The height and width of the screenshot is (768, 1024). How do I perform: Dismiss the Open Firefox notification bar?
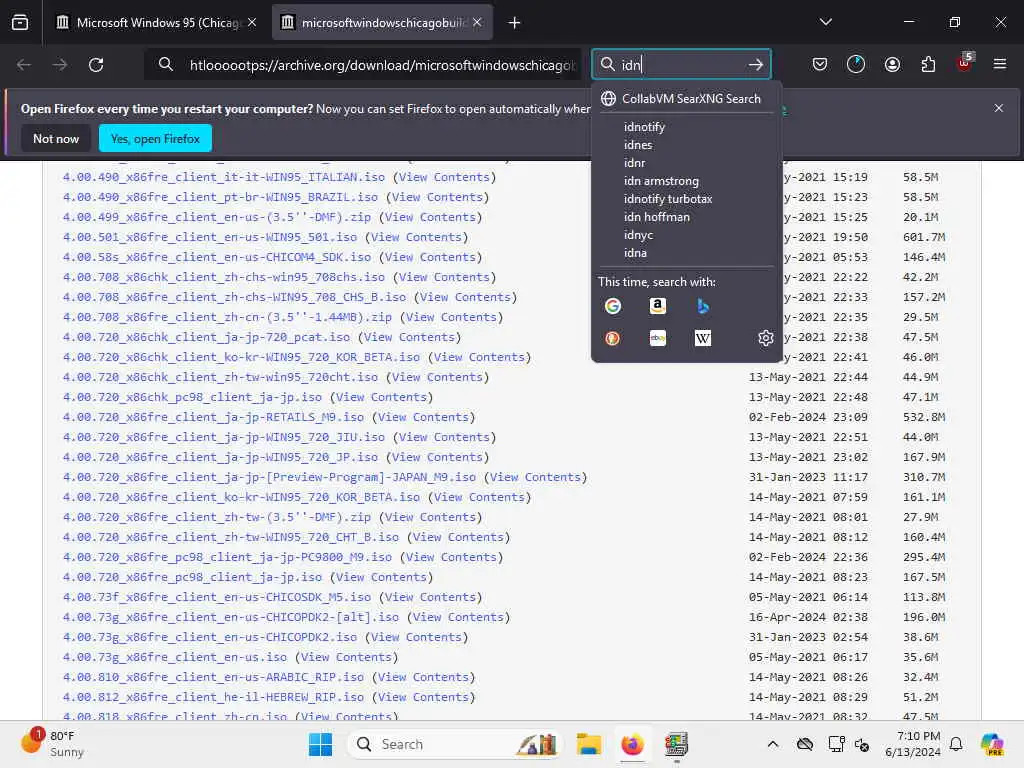tap(999, 108)
